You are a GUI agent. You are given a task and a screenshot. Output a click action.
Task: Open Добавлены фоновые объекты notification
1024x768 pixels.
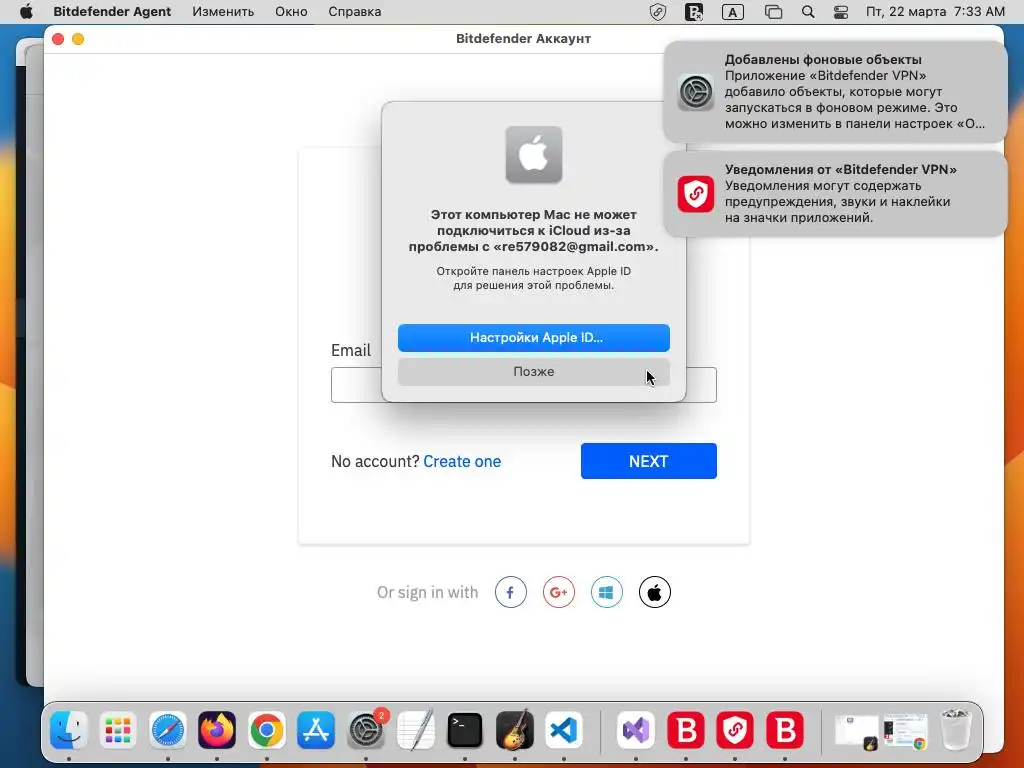(835, 91)
